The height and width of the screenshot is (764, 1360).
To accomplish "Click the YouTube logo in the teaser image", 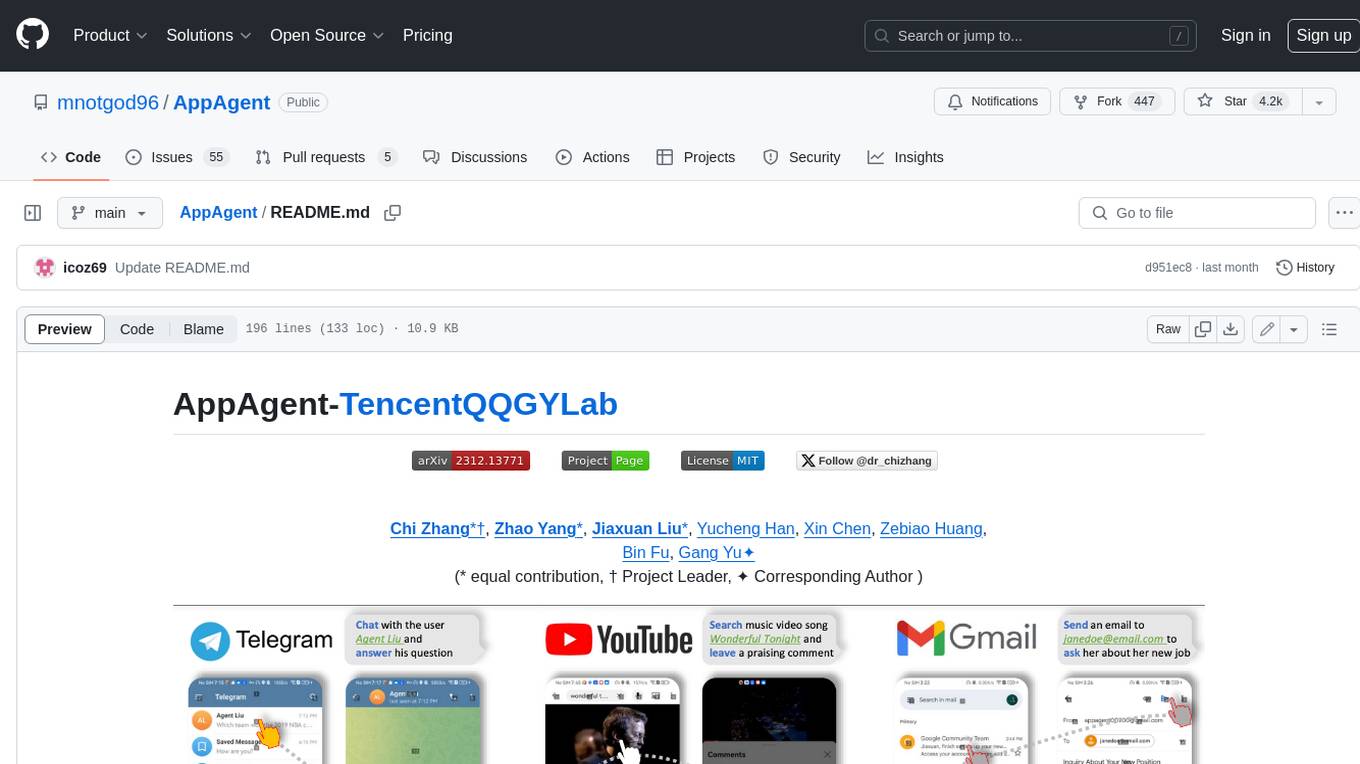I will [619, 640].
